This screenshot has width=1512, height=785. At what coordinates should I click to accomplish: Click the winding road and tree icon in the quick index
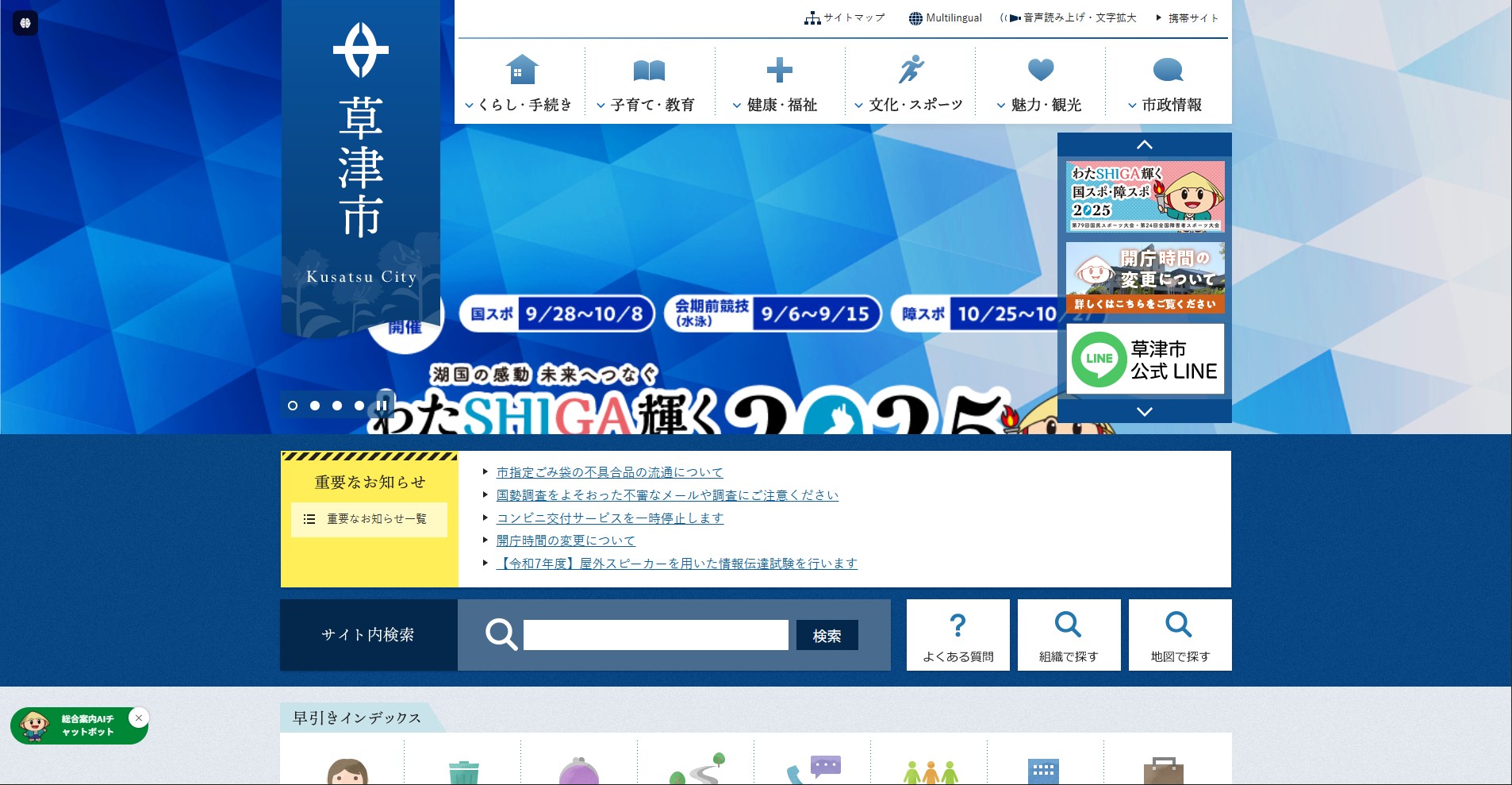pos(697,768)
